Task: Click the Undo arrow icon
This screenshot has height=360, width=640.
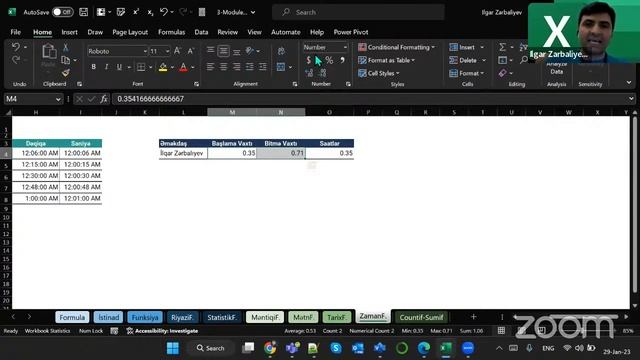Action: [16, 47]
